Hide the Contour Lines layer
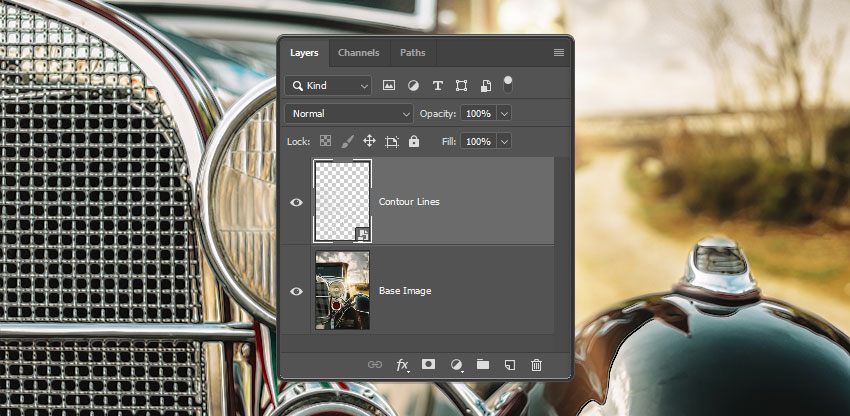 (x=296, y=202)
